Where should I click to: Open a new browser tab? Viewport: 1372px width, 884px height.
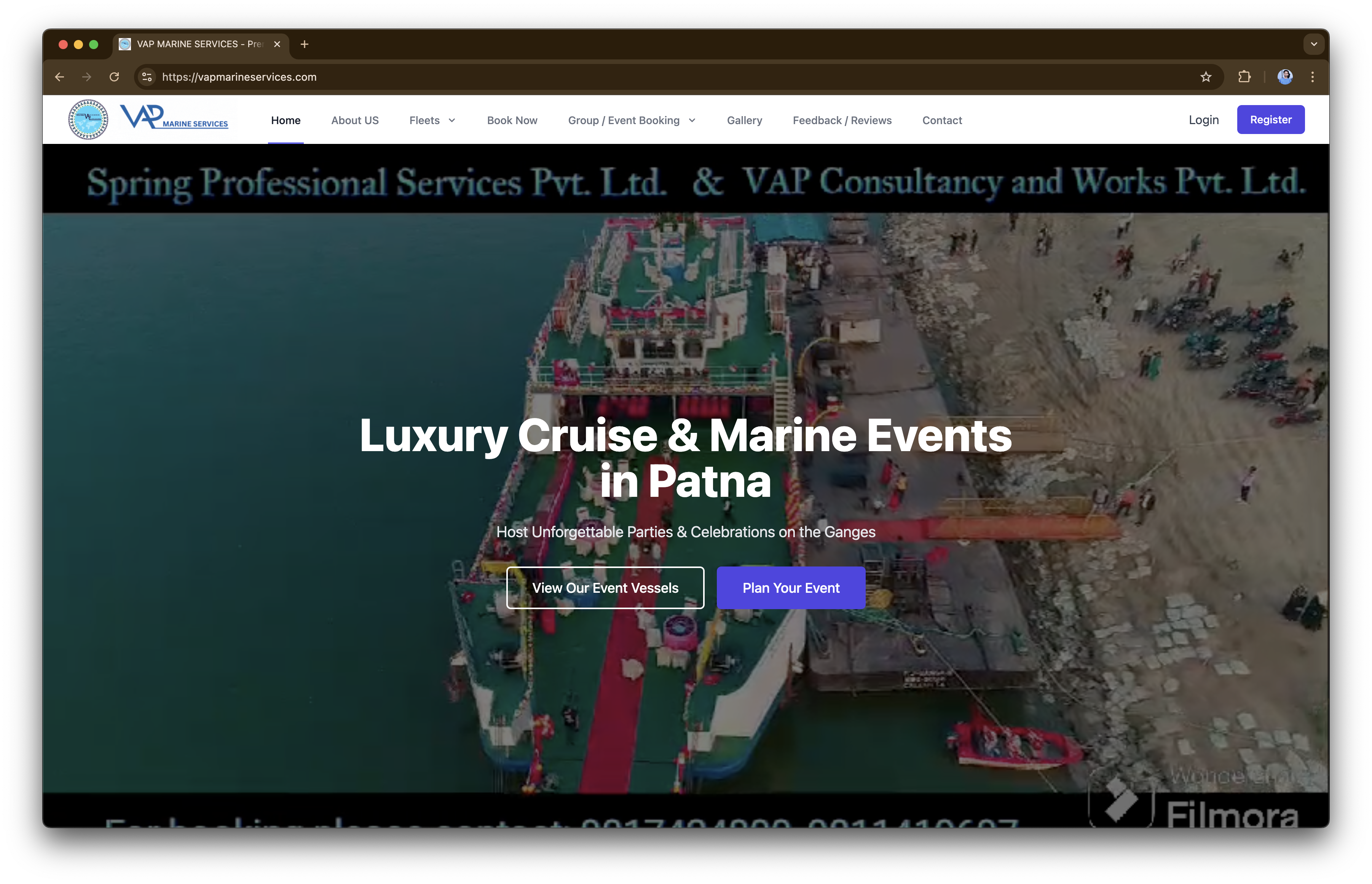point(305,44)
